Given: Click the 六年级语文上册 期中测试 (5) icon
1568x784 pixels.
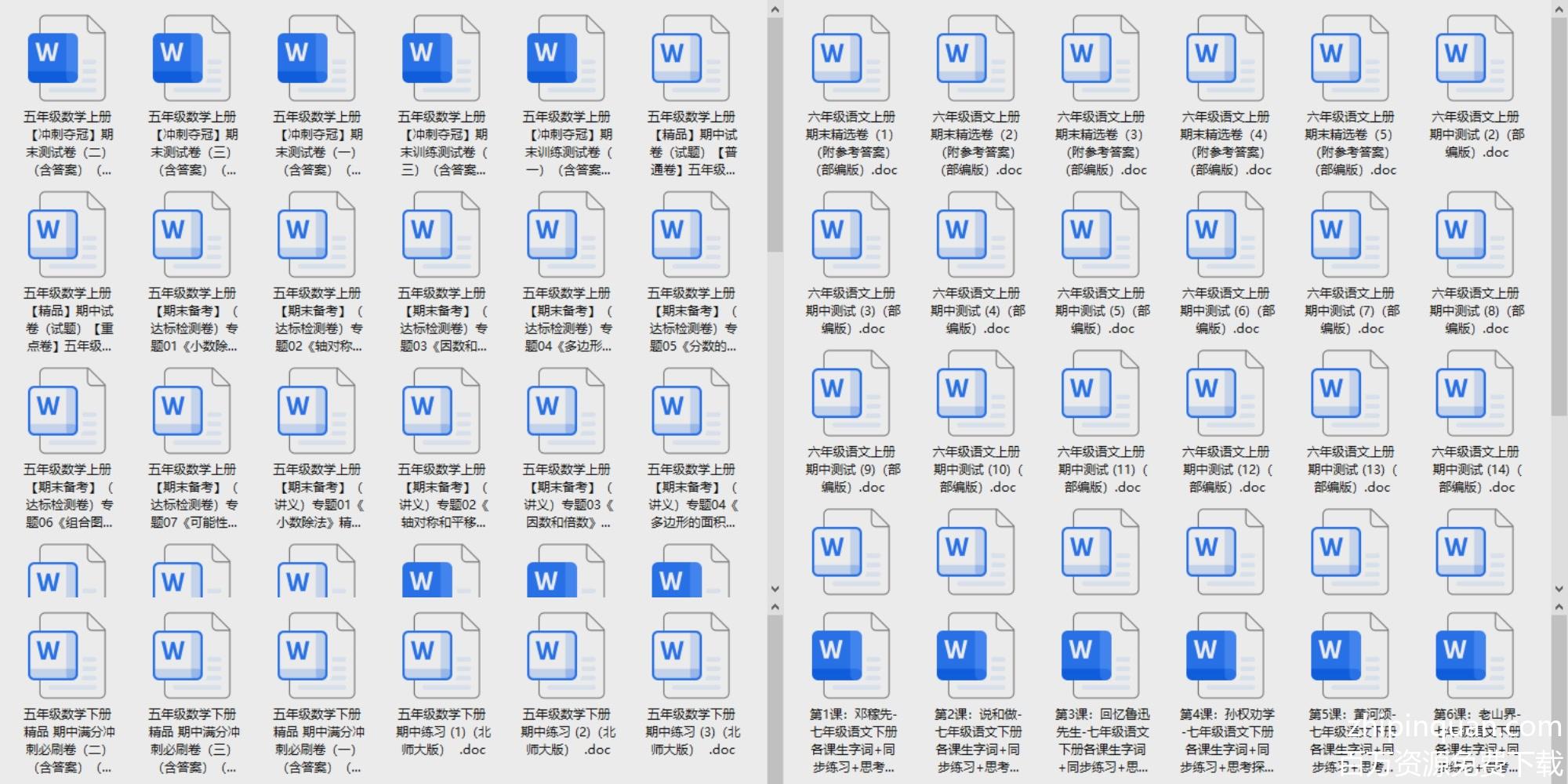Looking at the screenshot, I should coord(1100,234).
